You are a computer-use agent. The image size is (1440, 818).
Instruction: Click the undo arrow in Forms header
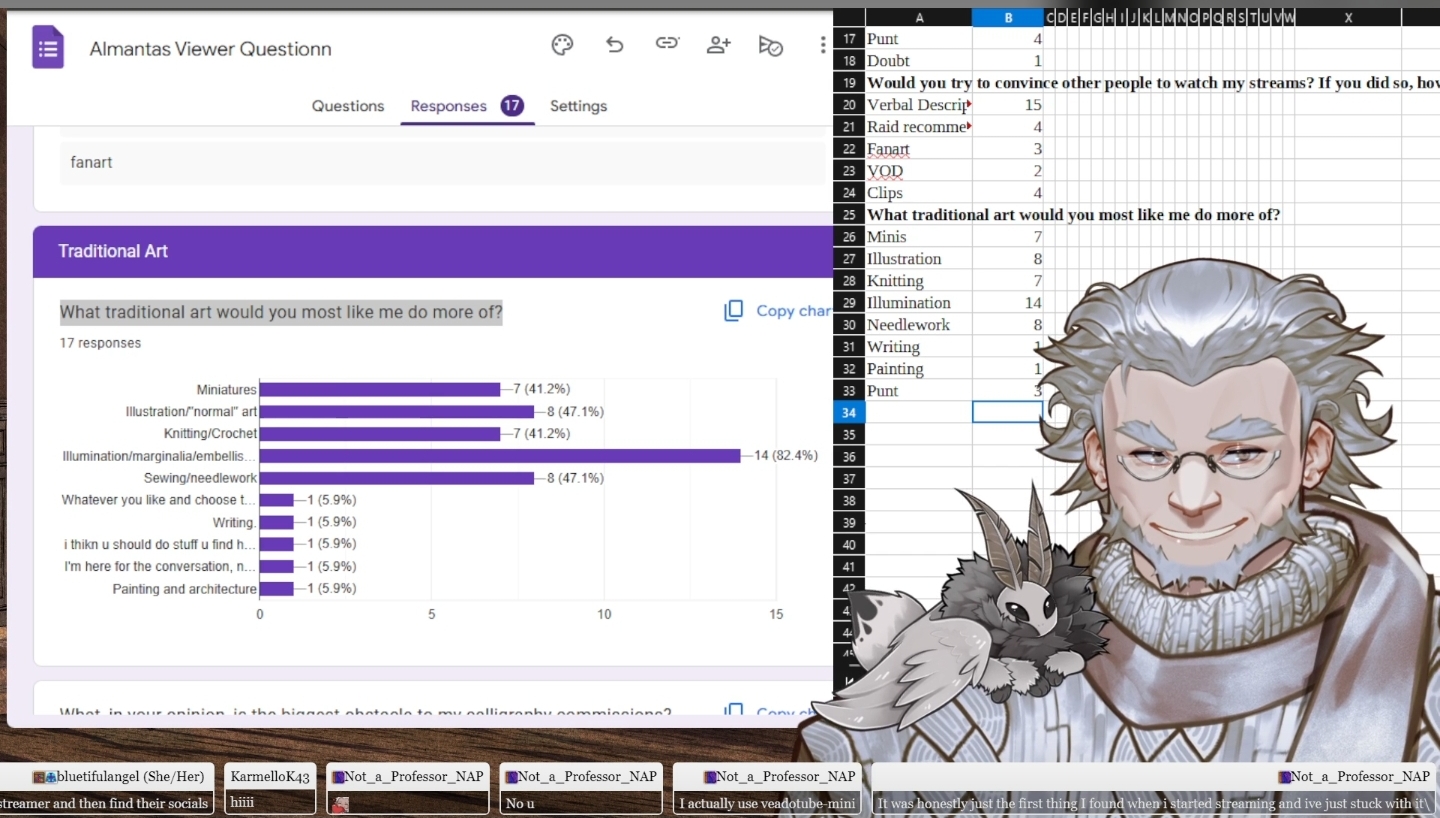tap(614, 45)
